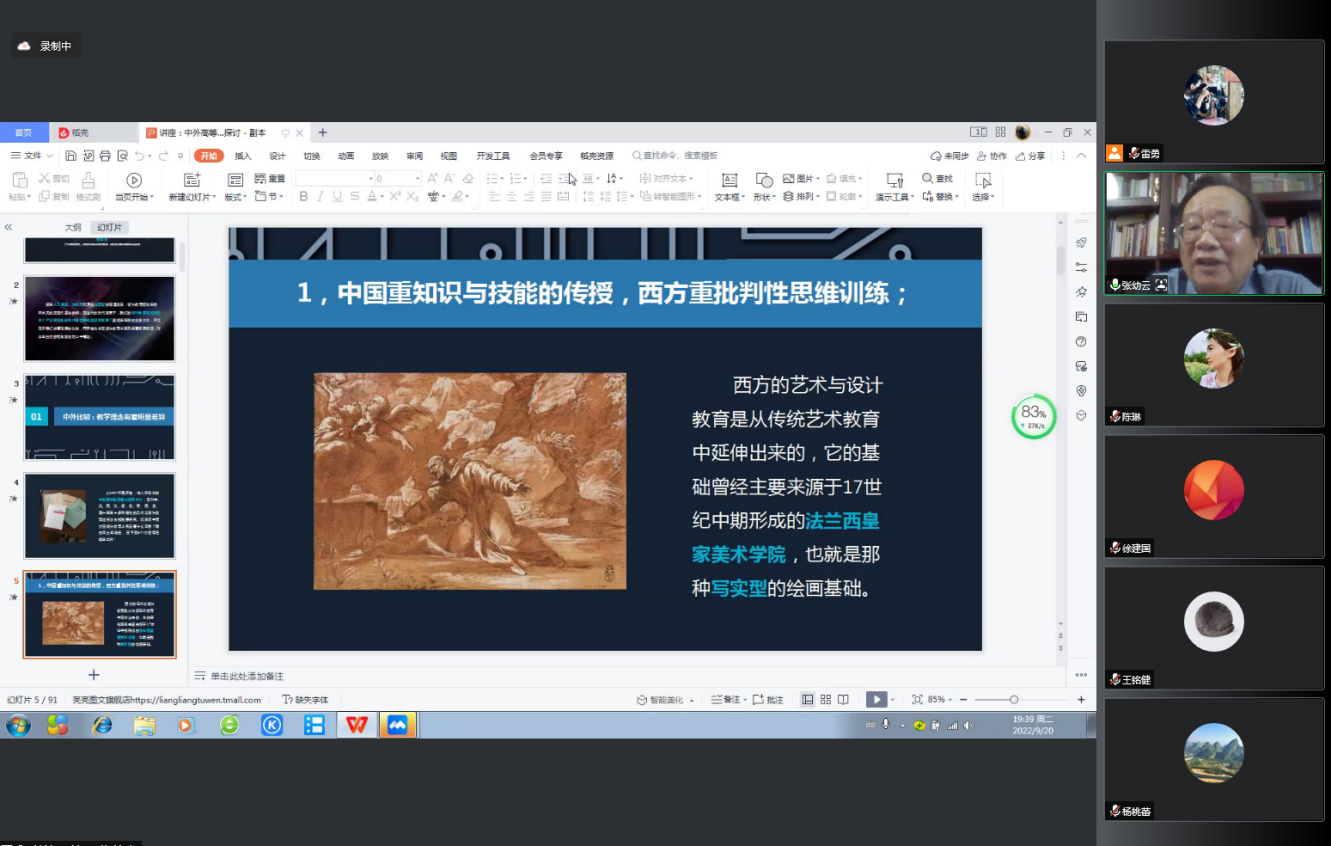Switch to slide sorter view in status bar

click(825, 700)
